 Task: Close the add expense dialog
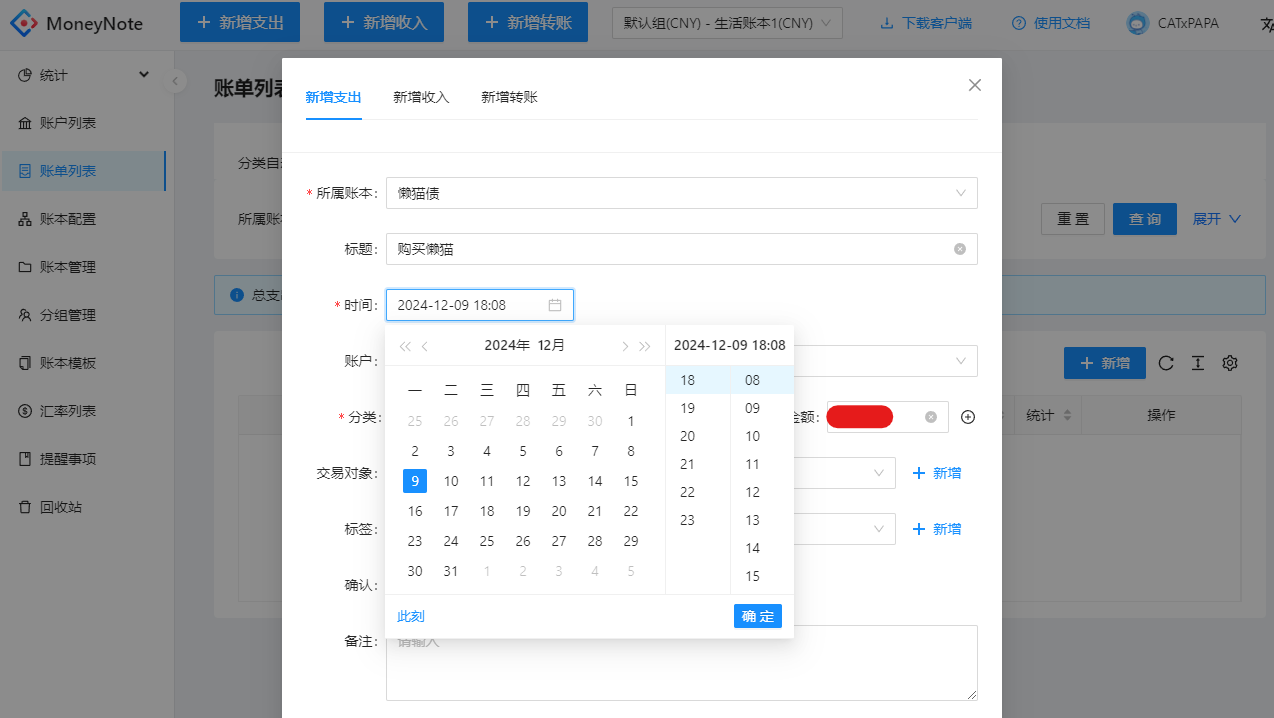tap(975, 85)
